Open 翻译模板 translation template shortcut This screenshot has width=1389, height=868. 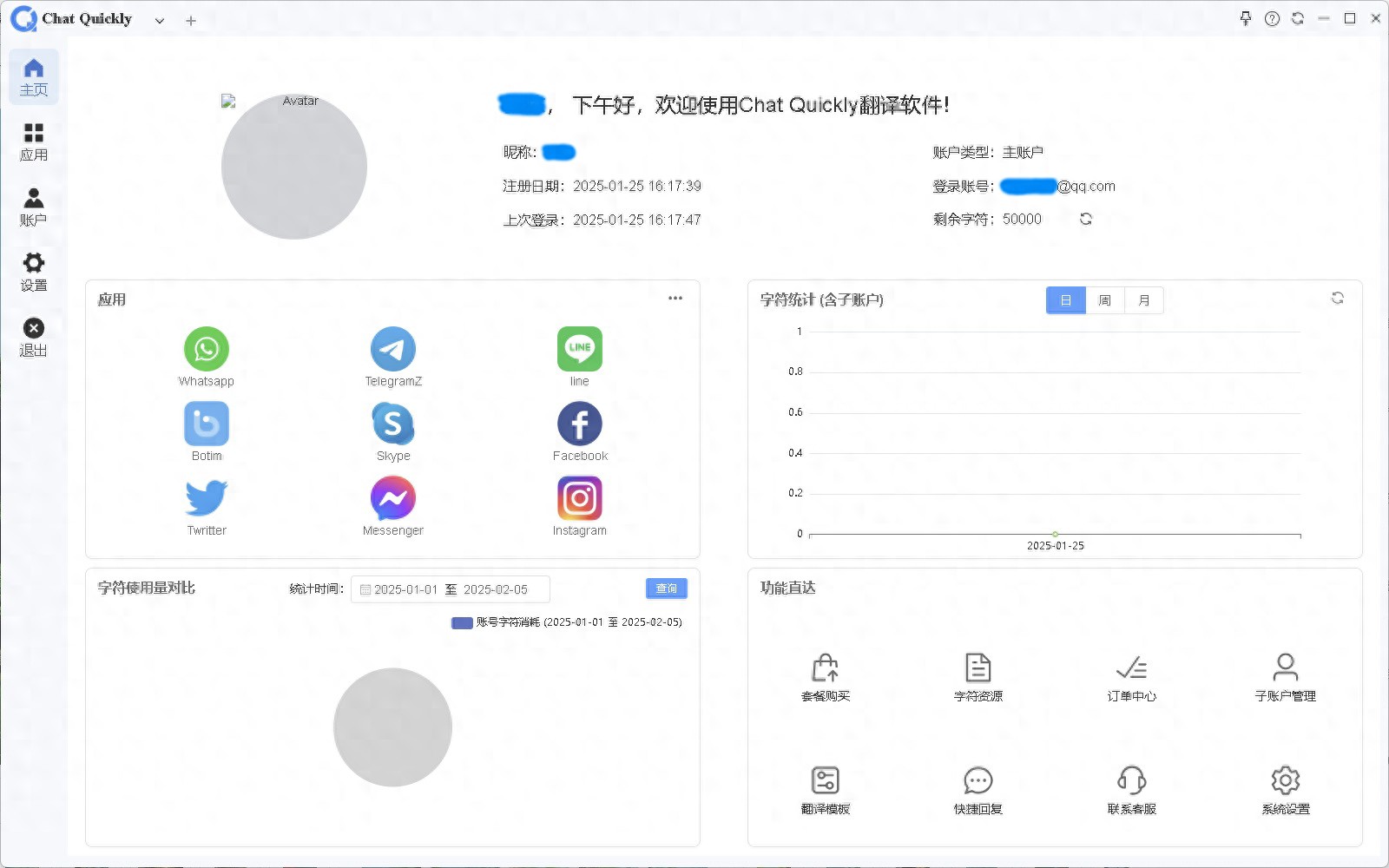coord(826,790)
